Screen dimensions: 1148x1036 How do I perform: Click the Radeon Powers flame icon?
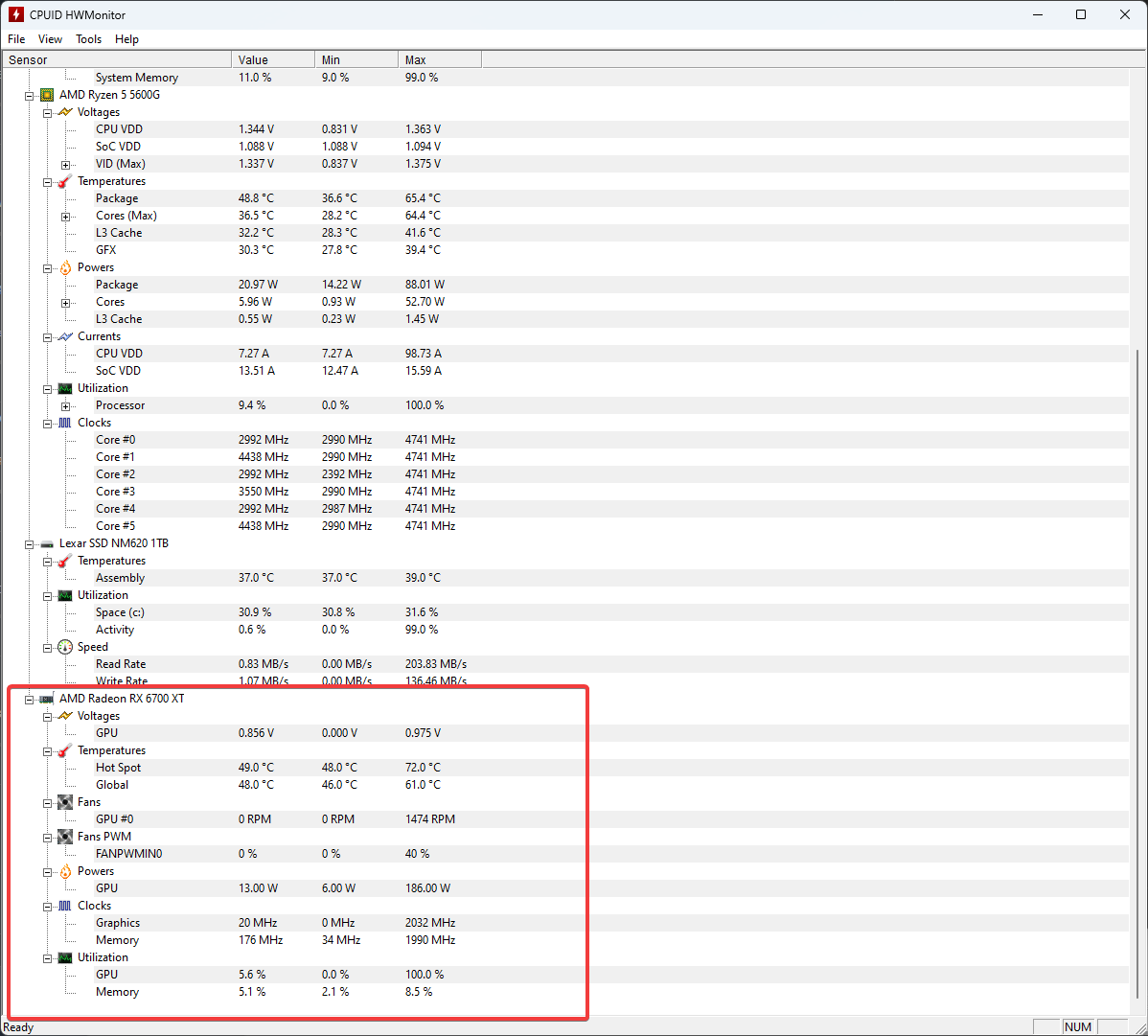(x=65, y=871)
